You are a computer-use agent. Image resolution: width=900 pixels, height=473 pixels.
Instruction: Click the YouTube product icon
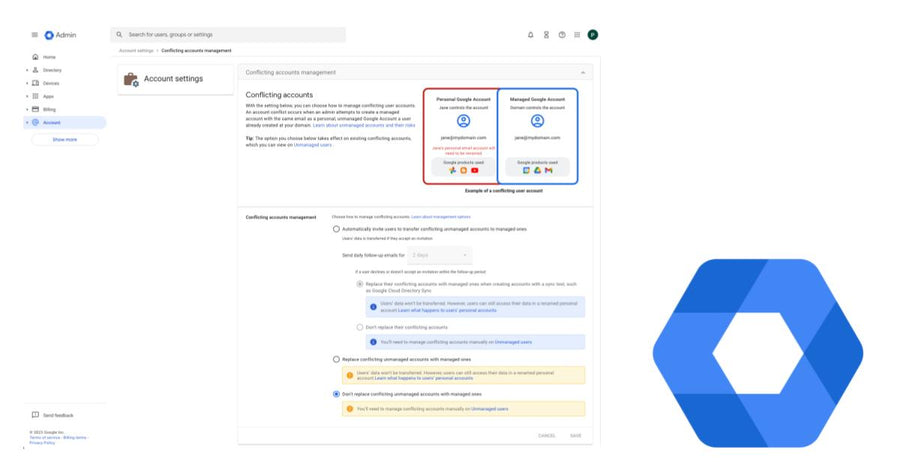click(475, 170)
